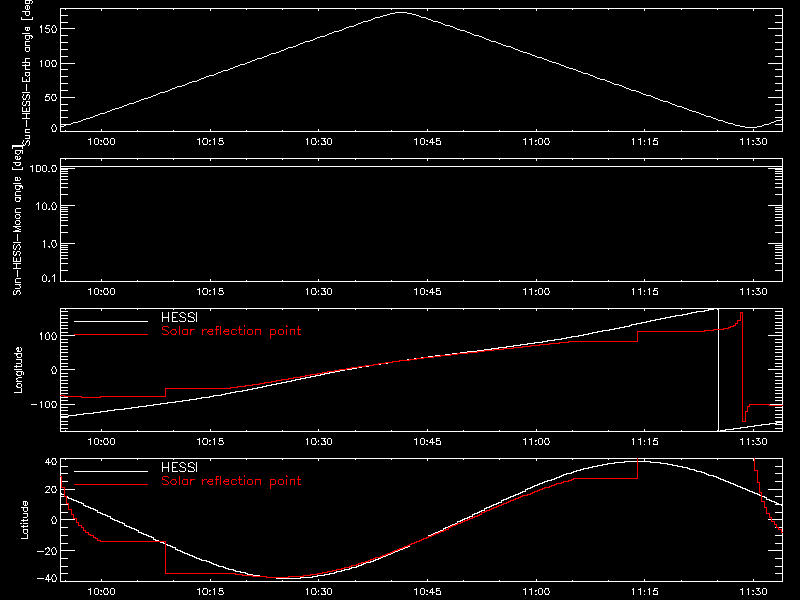
Task: Click the 10:00 time label under Longitude plot
Action: (102, 442)
